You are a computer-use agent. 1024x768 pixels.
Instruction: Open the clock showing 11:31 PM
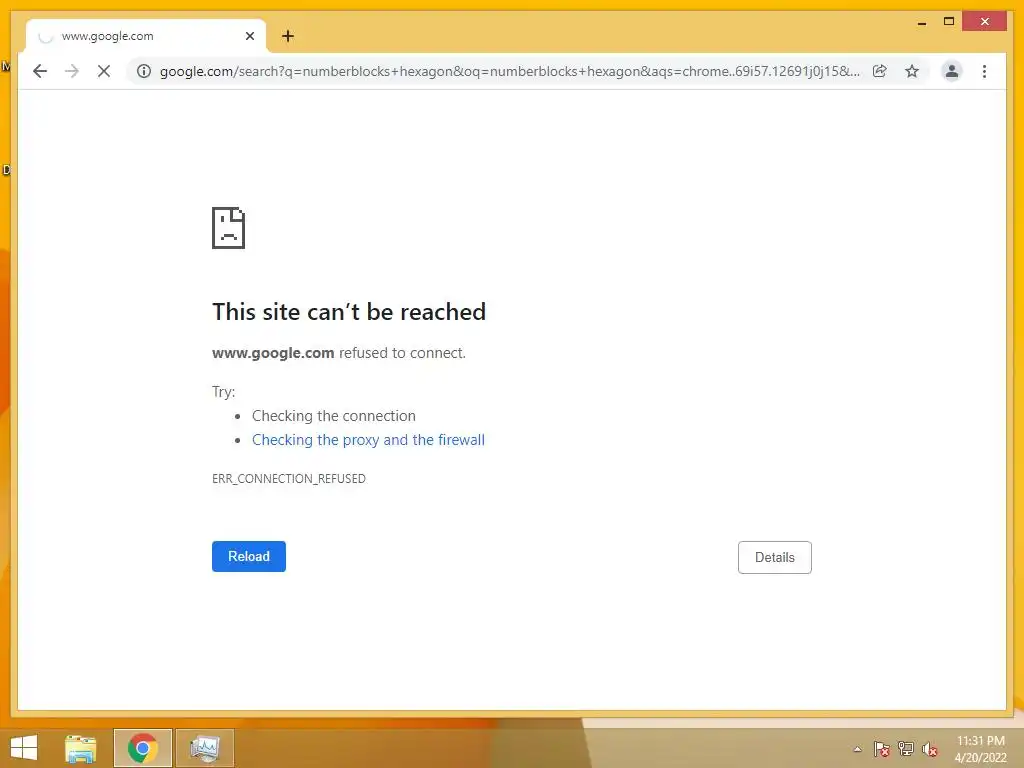coord(980,749)
